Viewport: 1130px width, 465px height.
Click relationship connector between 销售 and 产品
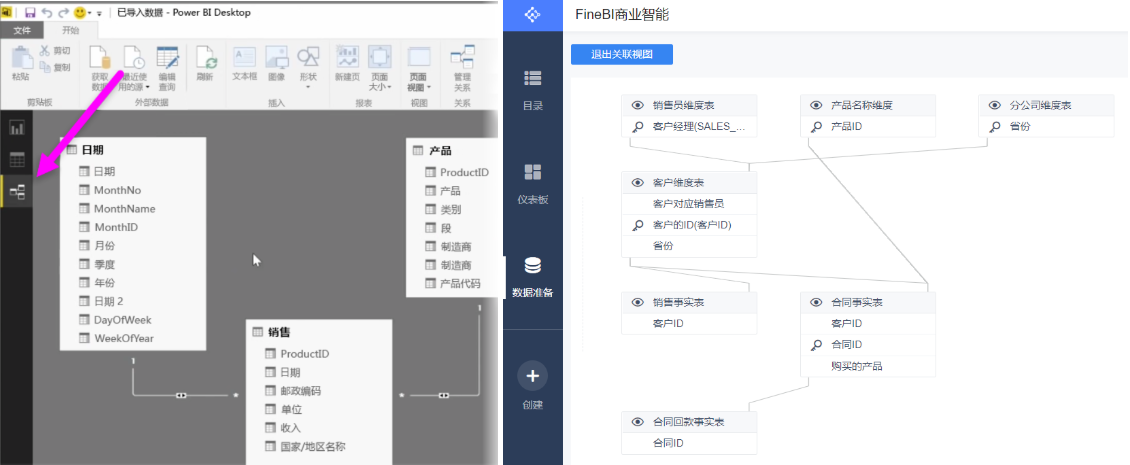coord(444,395)
